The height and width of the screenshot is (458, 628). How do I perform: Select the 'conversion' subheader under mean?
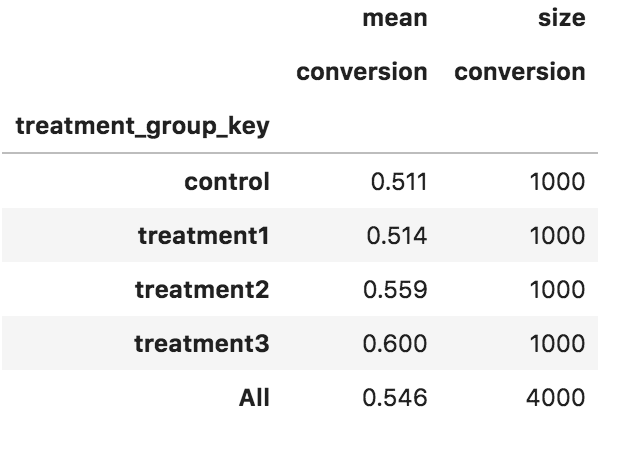[362, 72]
